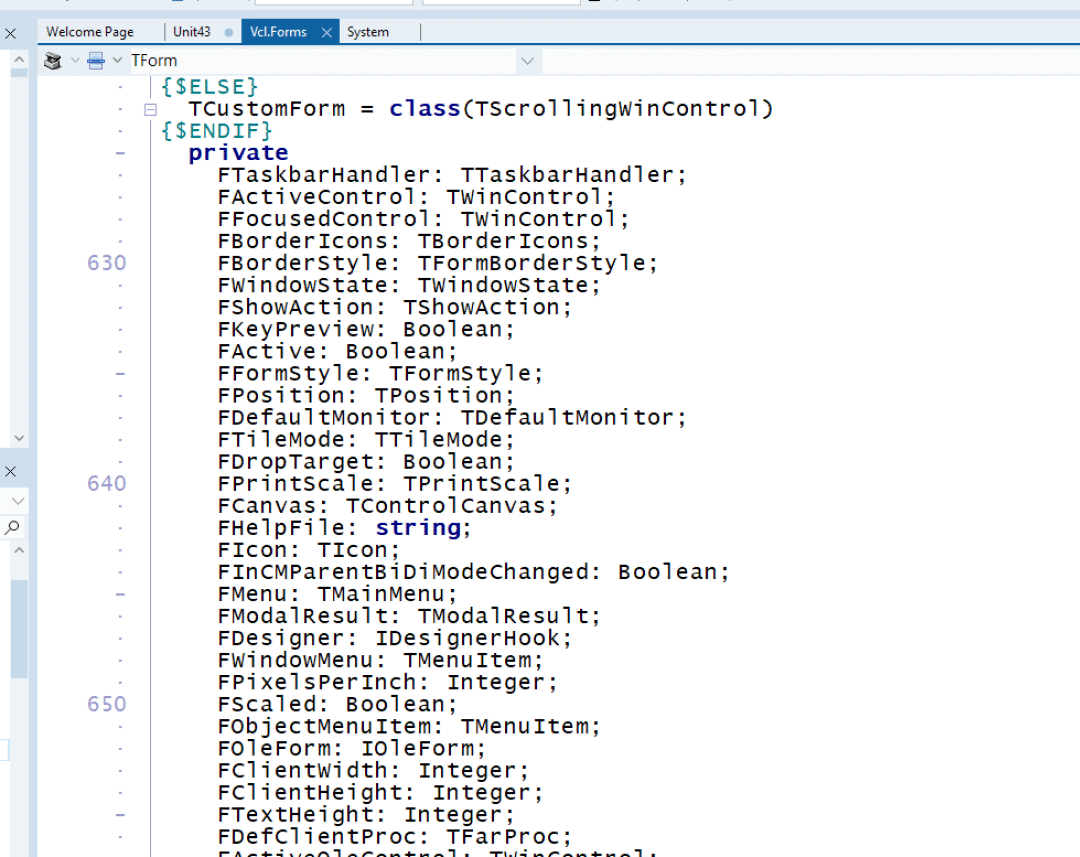The height and width of the screenshot is (857, 1080).
Task: Click the FBorderIcons declaration line
Action: [409, 241]
